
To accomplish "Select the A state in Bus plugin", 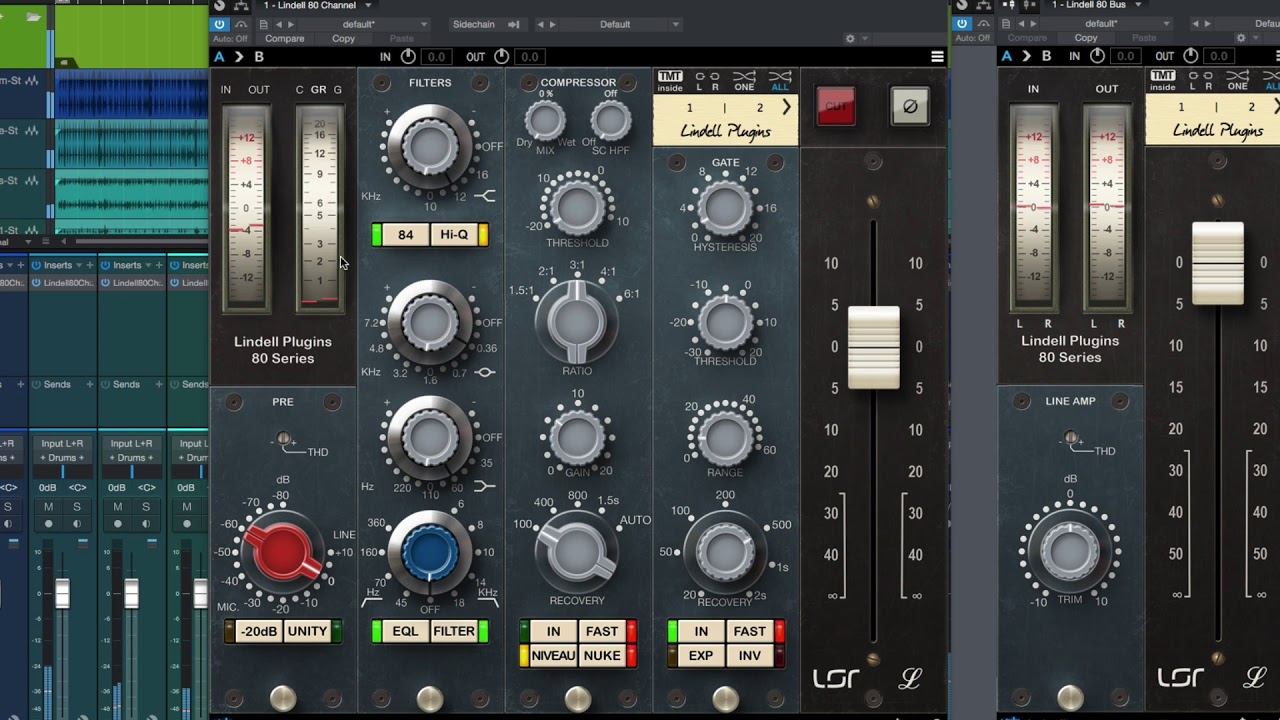I will pos(1007,57).
